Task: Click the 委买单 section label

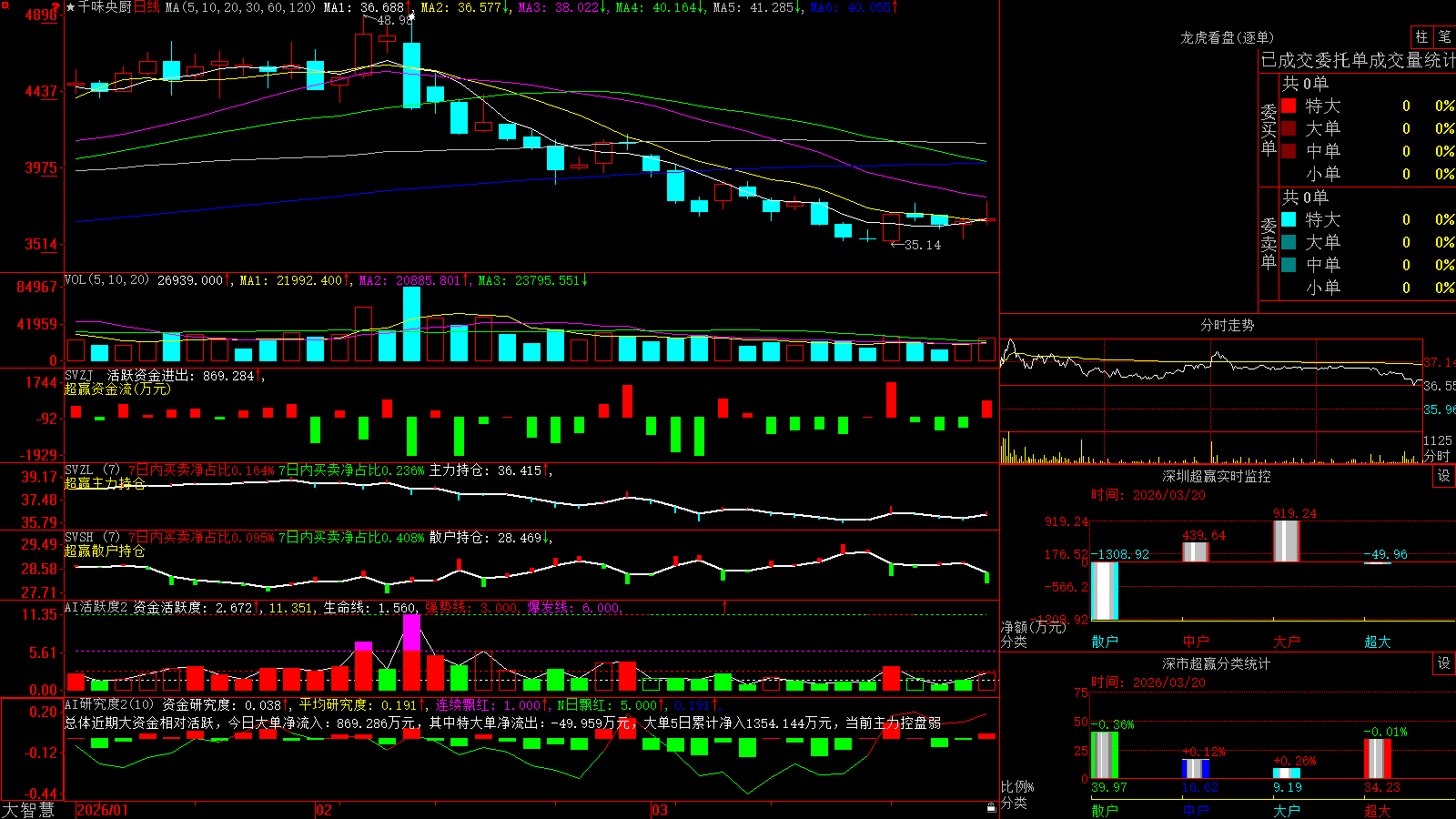Action: pos(1269,130)
